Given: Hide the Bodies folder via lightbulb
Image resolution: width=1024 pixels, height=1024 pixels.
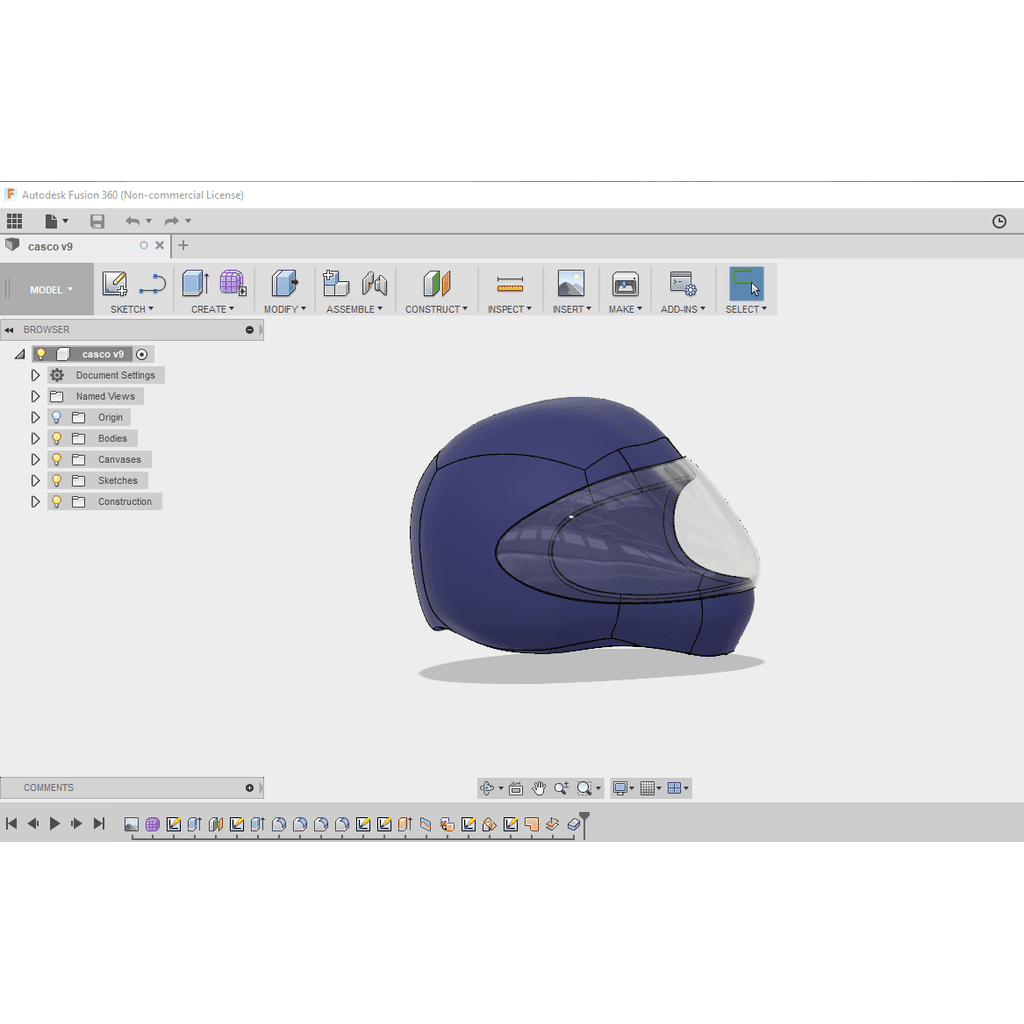Looking at the screenshot, I should [57, 438].
